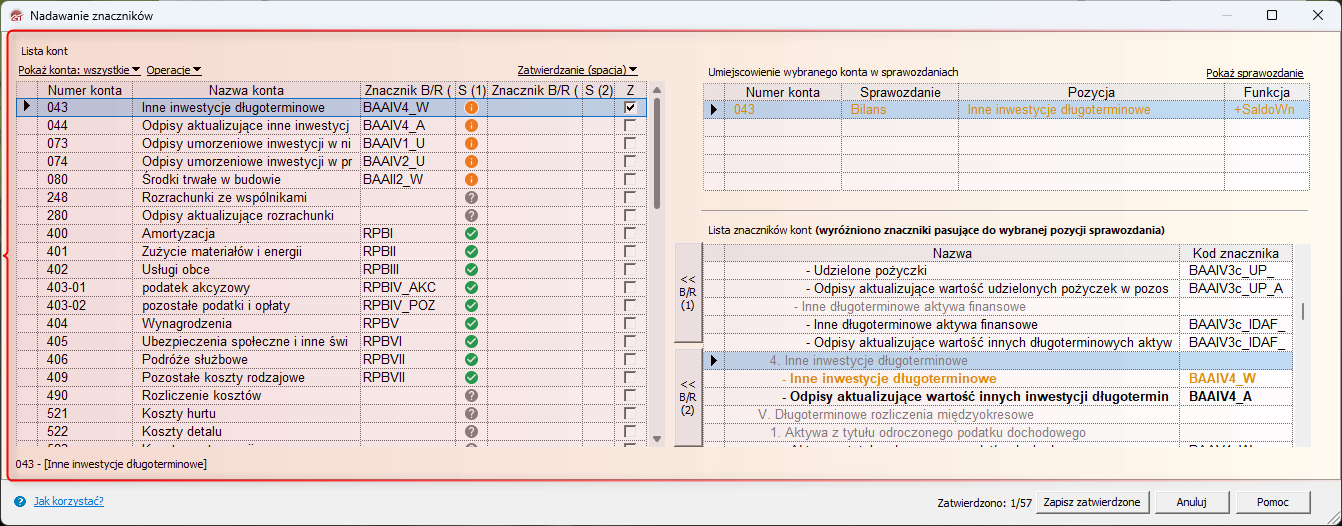The image size is (1342, 526).
Task: Click gray question icon for Rozliczenie kosztów
Action: tap(471, 395)
